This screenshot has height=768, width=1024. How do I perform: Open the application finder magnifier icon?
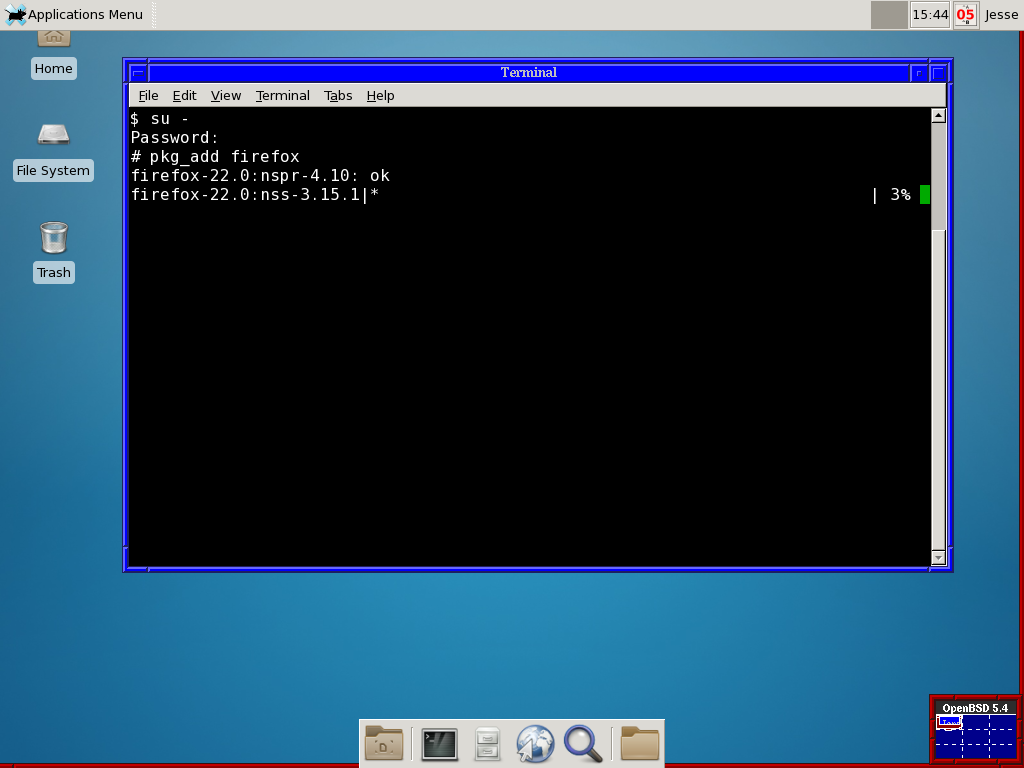[x=583, y=744]
